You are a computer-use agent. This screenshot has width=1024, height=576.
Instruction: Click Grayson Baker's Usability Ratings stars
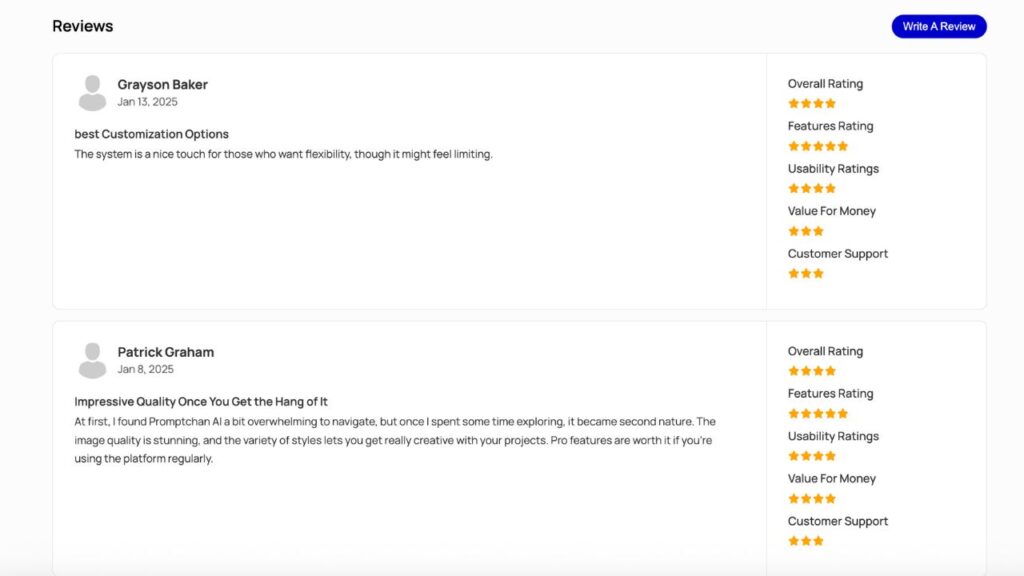(x=811, y=188)
